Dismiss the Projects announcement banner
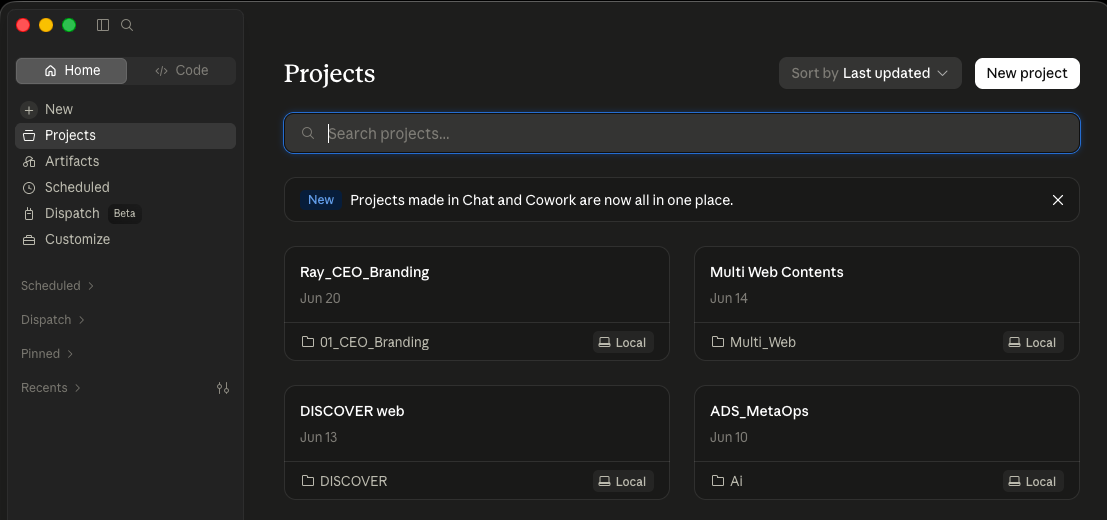 point(1058,200)
